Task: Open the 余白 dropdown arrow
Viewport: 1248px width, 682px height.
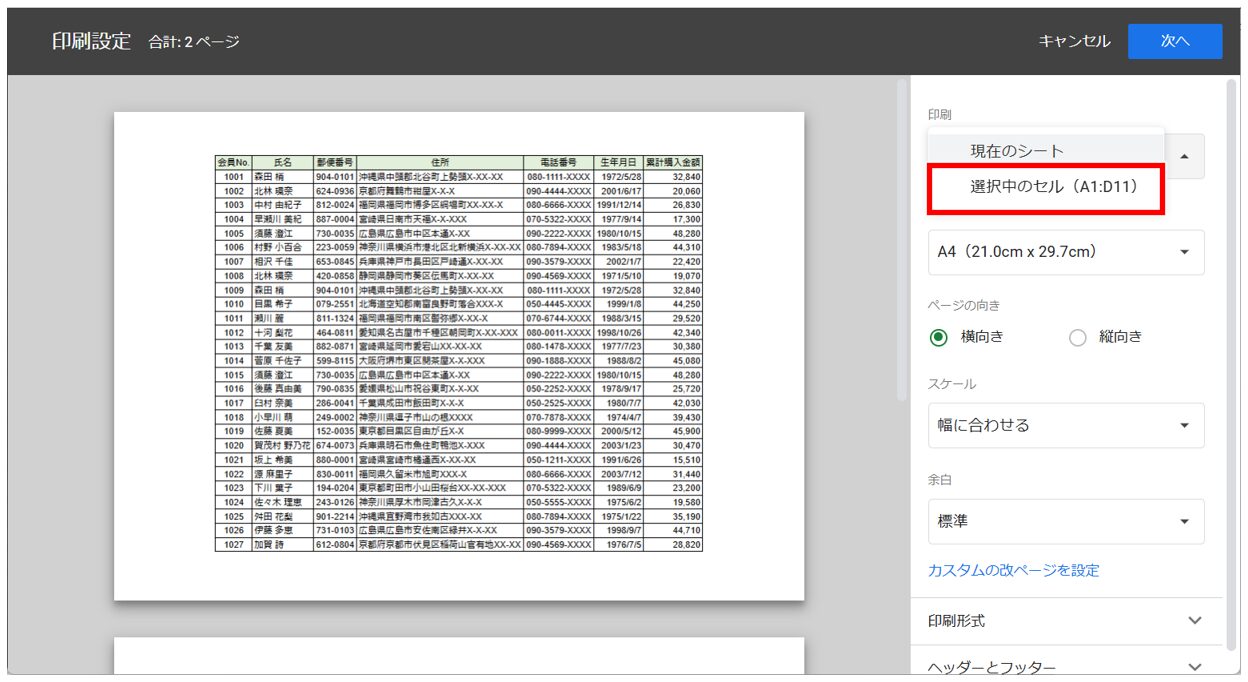Action: (1186, 520)
